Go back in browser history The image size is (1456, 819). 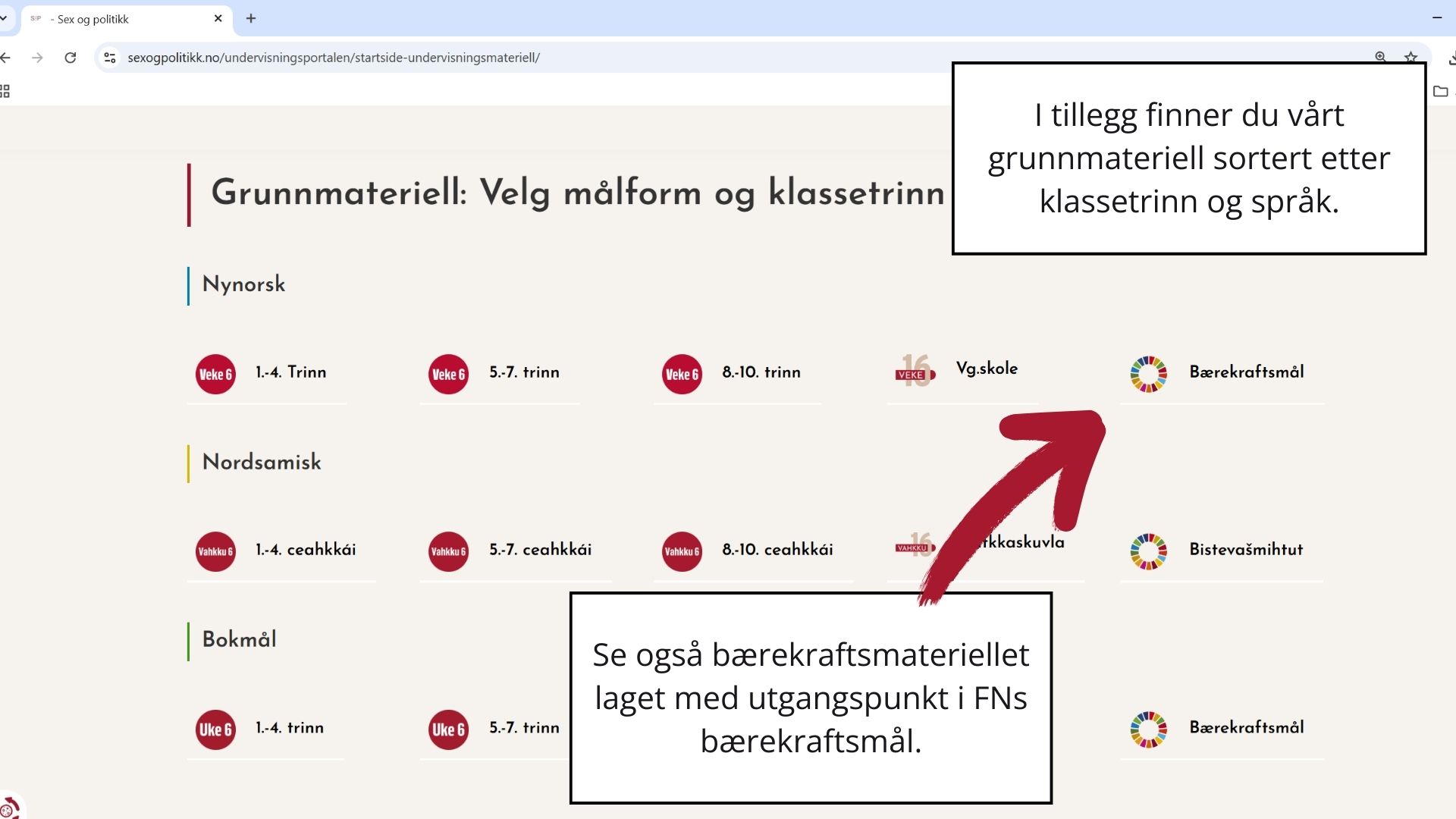coord(5,58)
